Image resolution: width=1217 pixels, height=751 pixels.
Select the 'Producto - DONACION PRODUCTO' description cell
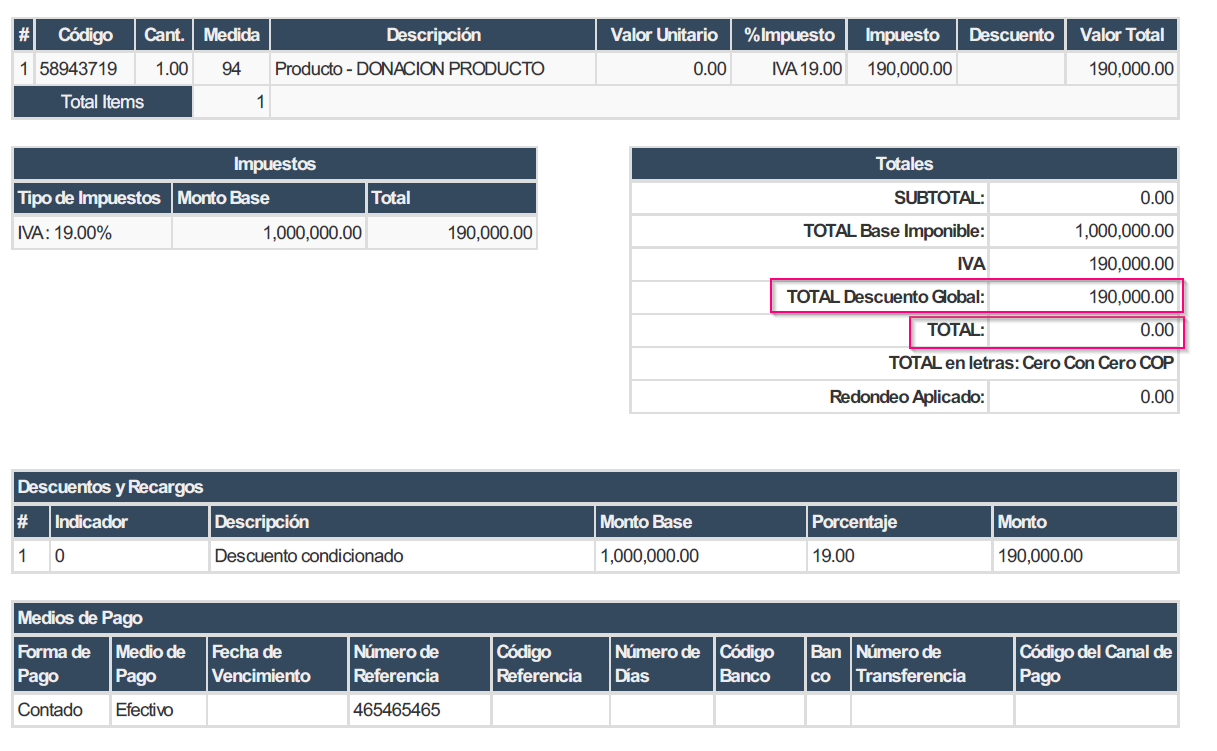coord(410,69)
